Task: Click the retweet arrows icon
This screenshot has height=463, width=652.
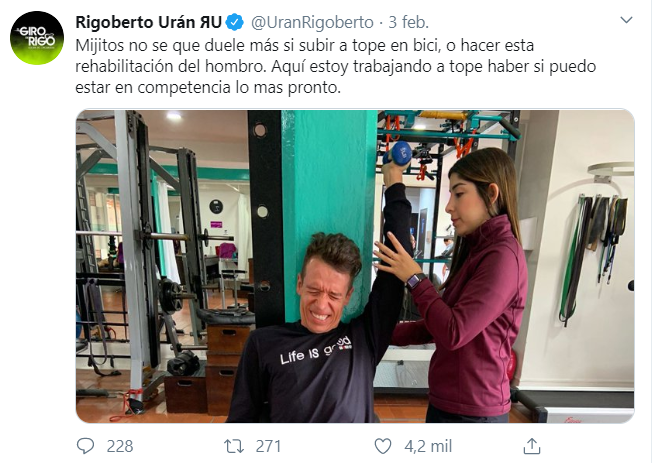Action: [234, 446]
